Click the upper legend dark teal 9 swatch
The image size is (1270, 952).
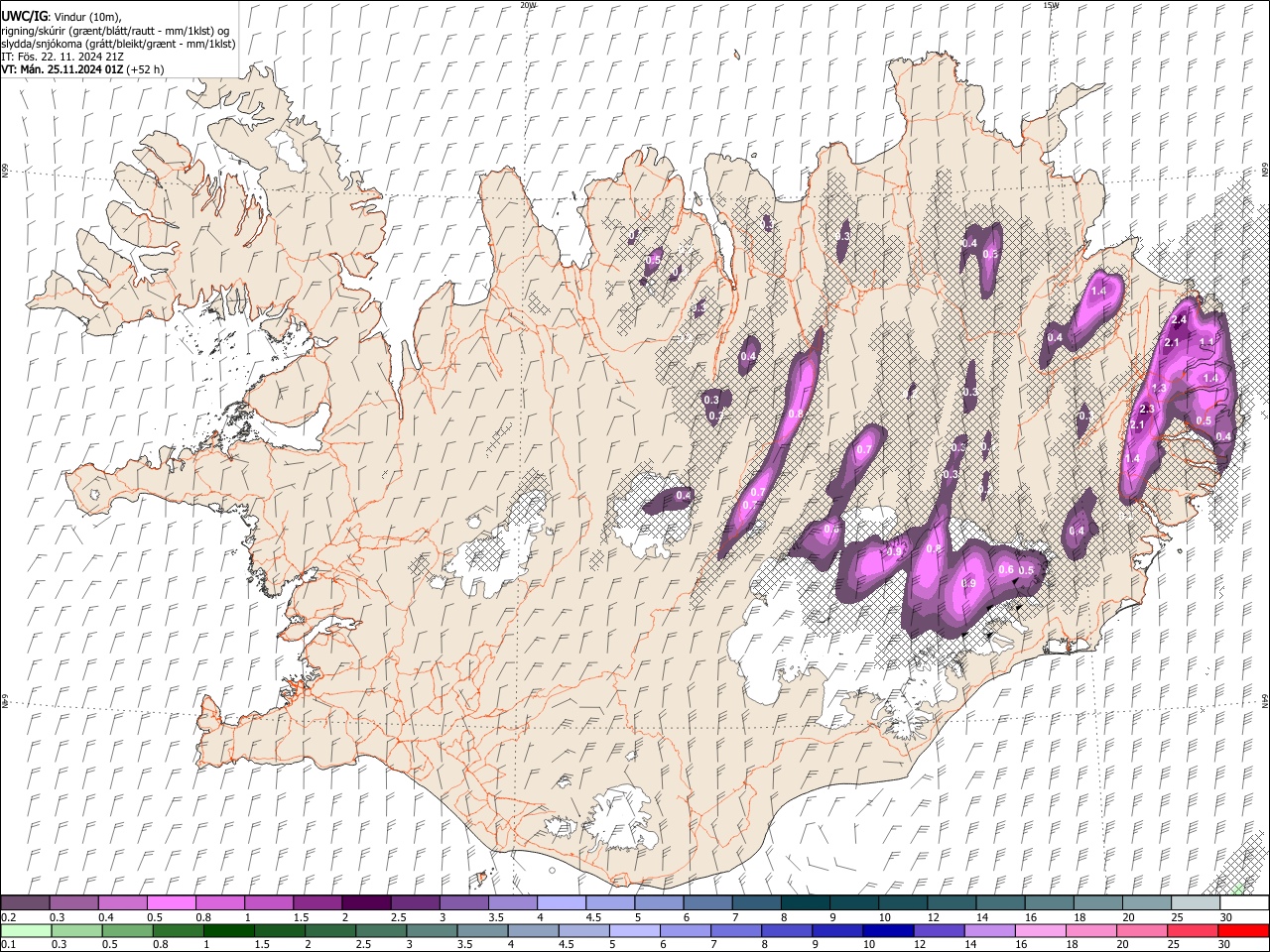[853, 902]
